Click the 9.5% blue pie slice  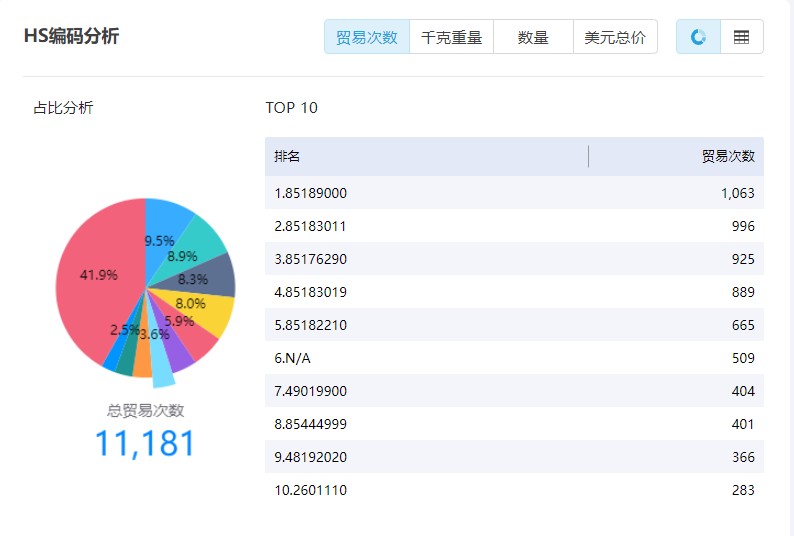click(x=162, y=228)
